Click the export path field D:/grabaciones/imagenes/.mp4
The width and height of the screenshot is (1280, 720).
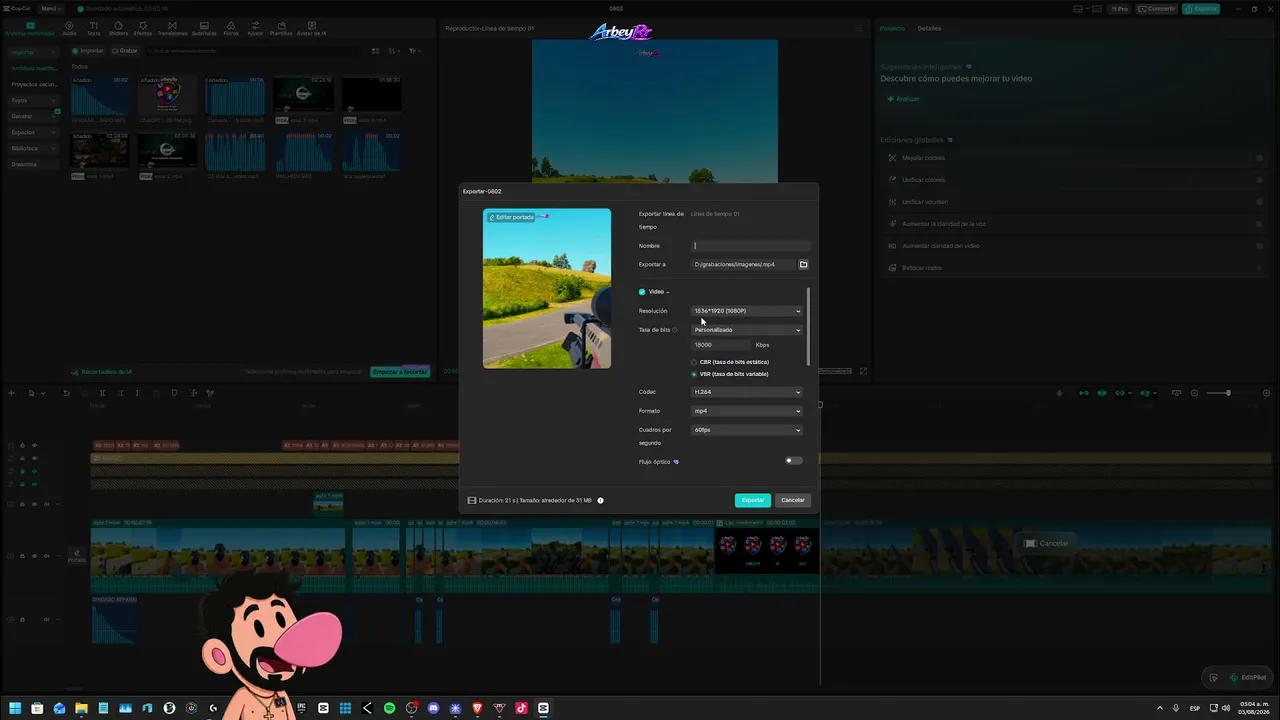coord(744,265)
